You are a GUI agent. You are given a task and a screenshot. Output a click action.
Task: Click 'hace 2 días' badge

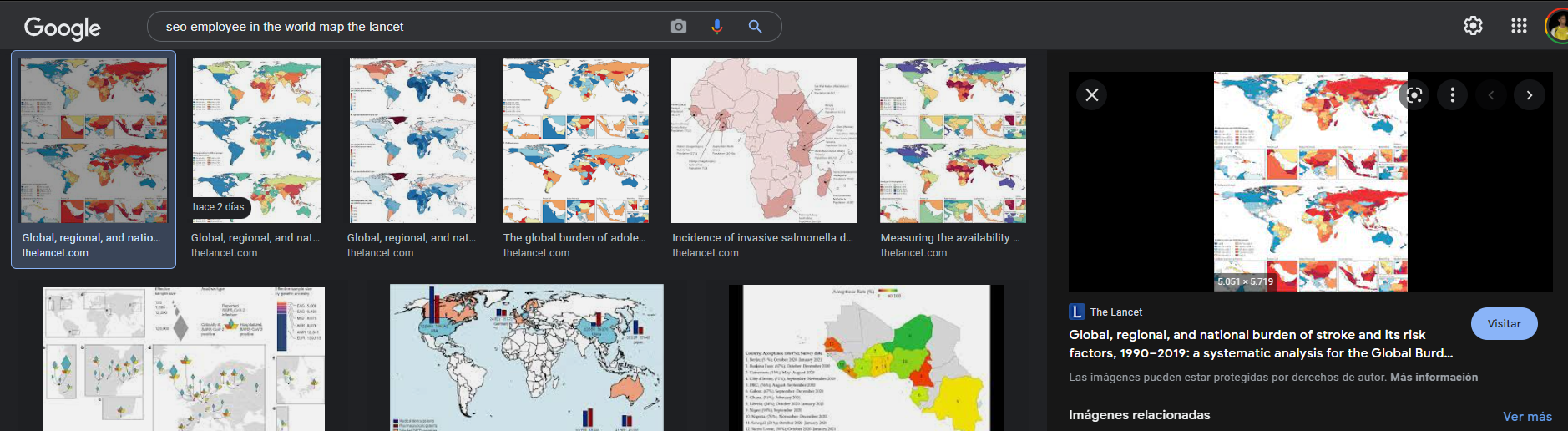click(219, 207)
